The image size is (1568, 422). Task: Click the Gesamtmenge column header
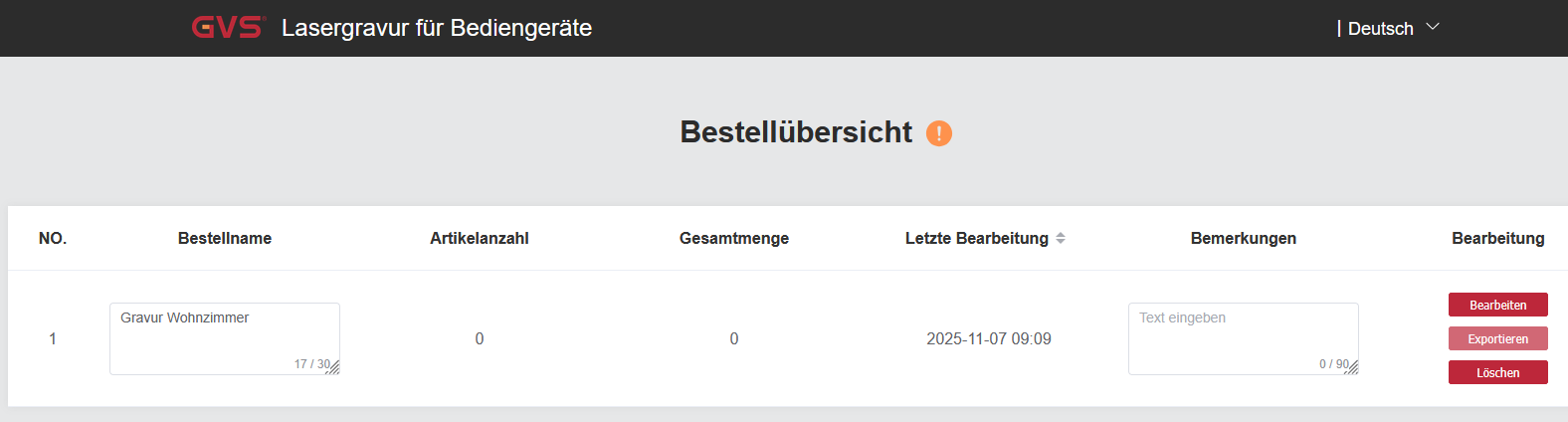coord(734,238)
